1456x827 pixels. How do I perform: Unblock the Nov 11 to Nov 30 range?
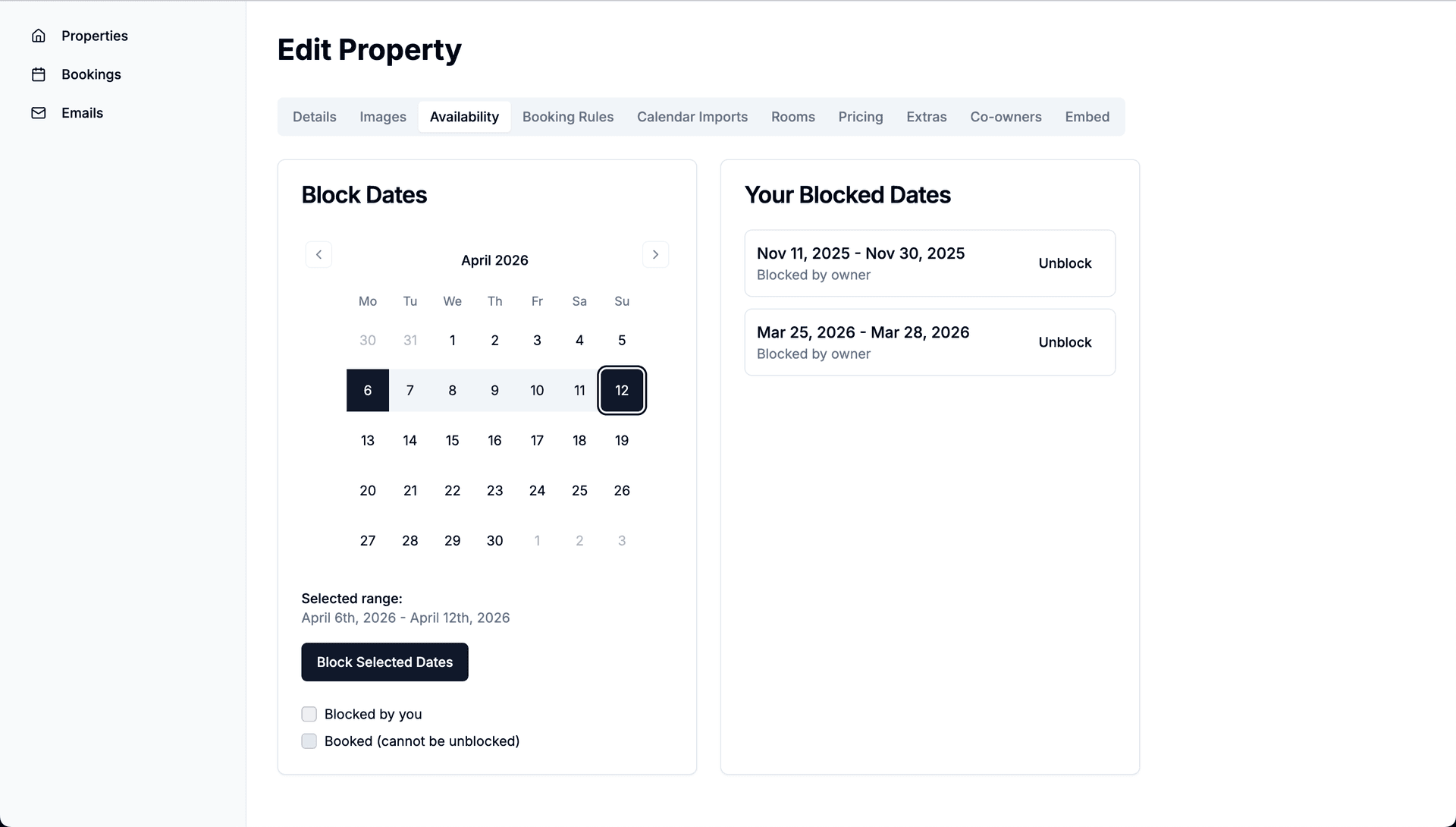tap(1064, 263)
